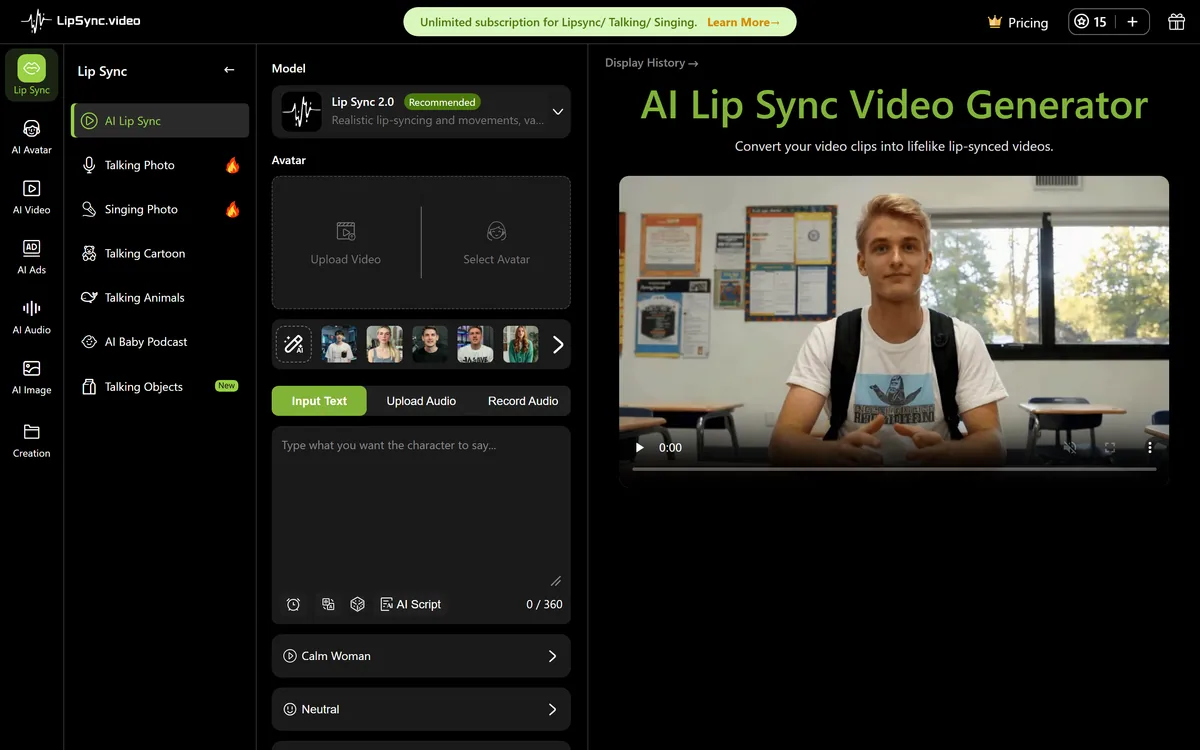Click the Upload Video area
The image size is (1200, 750).
click(346, 243)
